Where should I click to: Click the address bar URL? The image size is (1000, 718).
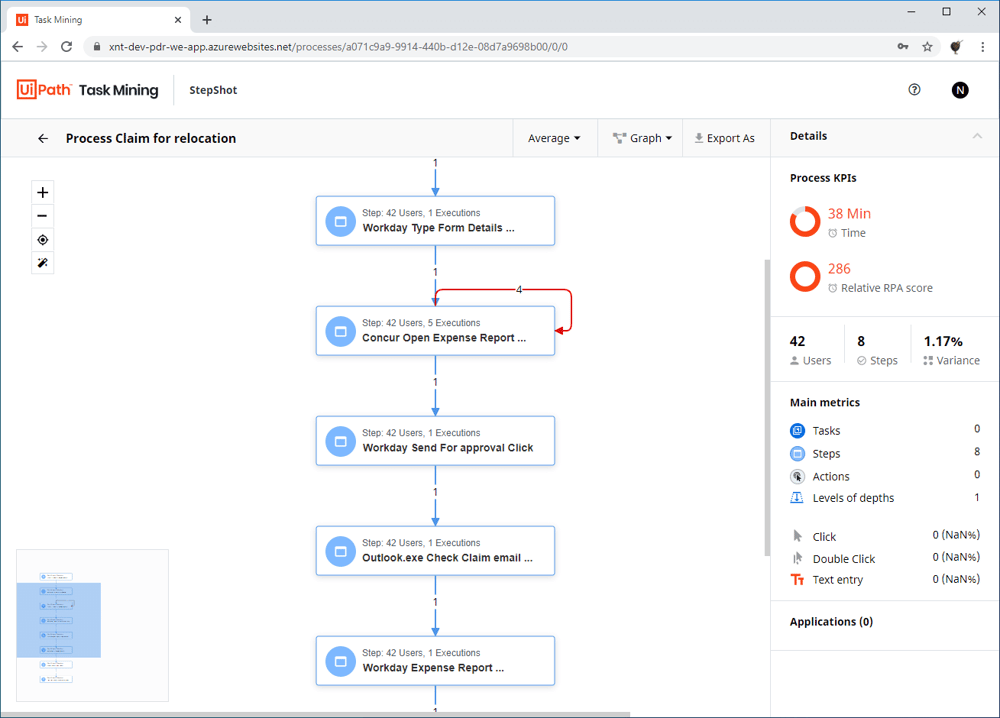pos(338,47)
